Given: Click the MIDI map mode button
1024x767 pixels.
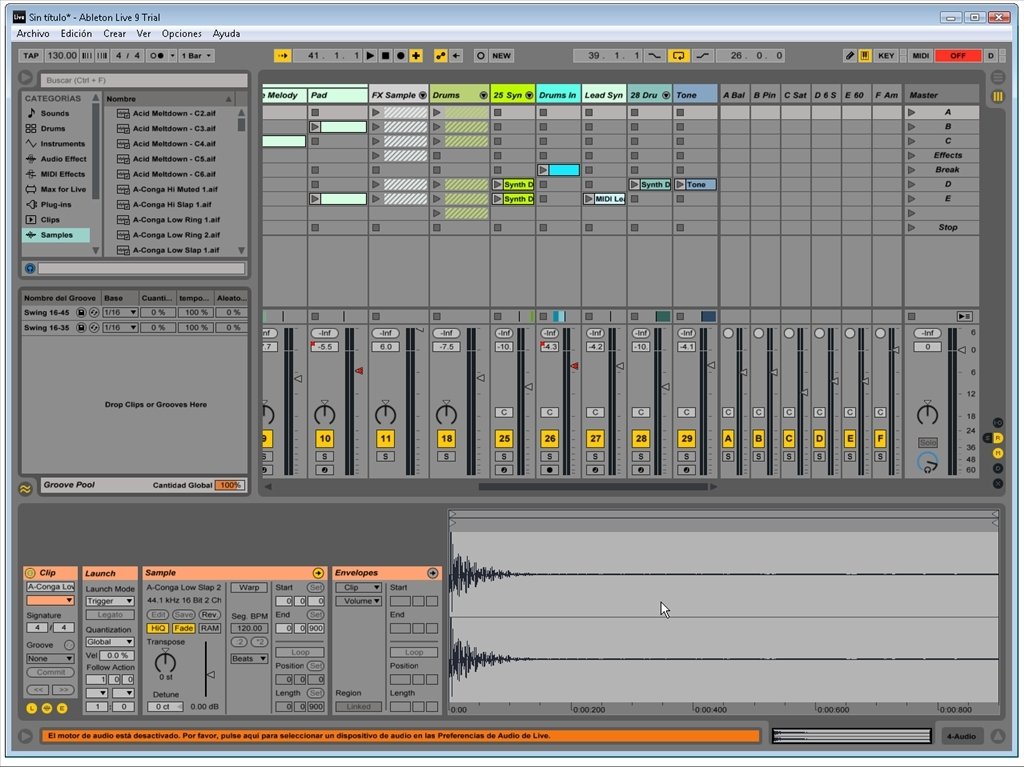Looking at the screenshot, I should [920, 56].
